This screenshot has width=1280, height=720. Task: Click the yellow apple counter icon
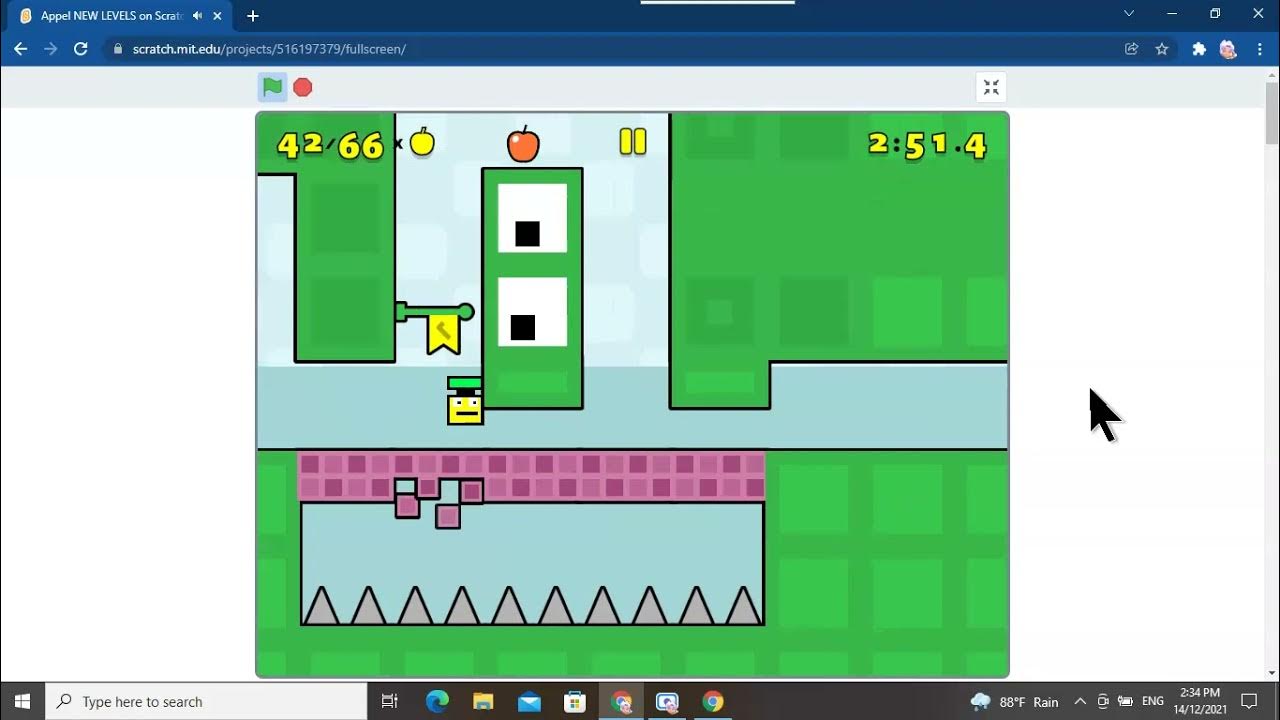[422, 142]
